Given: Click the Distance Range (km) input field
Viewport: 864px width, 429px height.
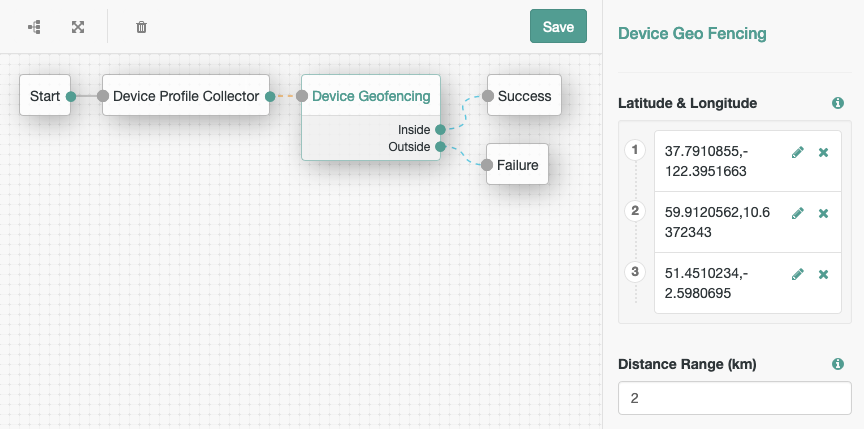Looking at the screenshot, I should [x=735, y=398].
